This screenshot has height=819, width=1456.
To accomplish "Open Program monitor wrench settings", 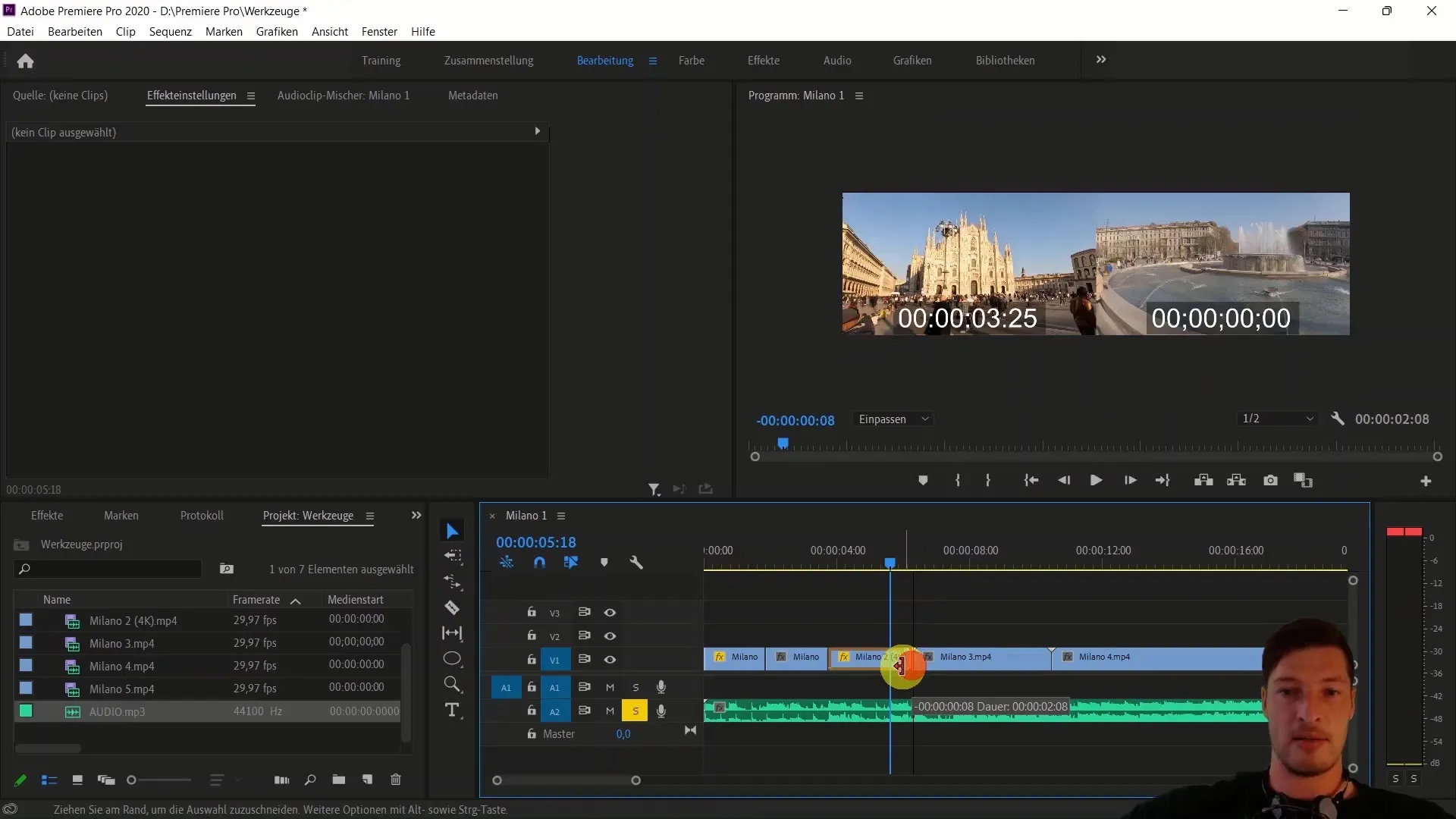I will 1338,419.
